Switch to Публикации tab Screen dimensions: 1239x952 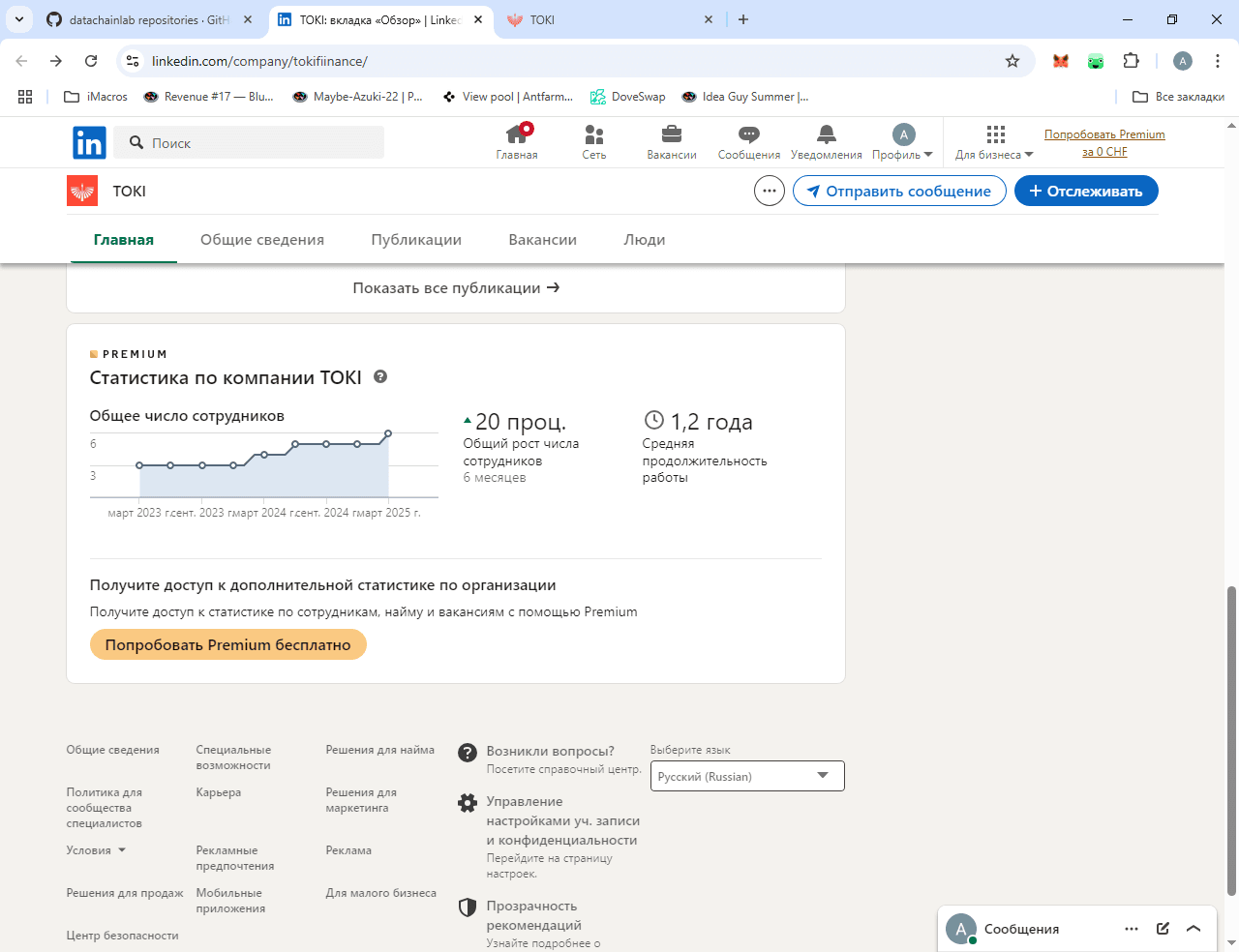pyautogui.click(x=416, y=240)
